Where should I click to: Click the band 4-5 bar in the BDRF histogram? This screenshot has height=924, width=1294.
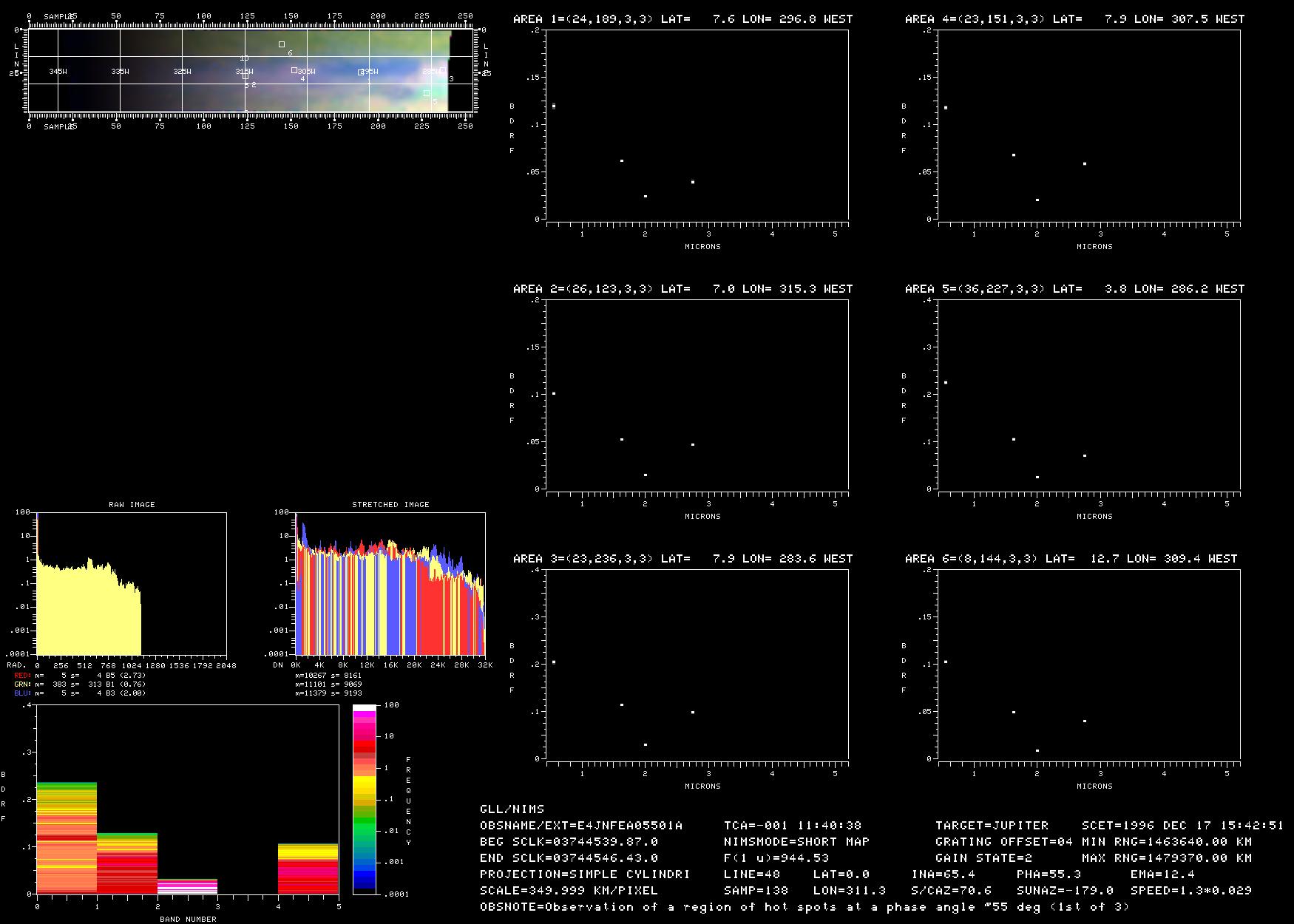click(308, 869)
